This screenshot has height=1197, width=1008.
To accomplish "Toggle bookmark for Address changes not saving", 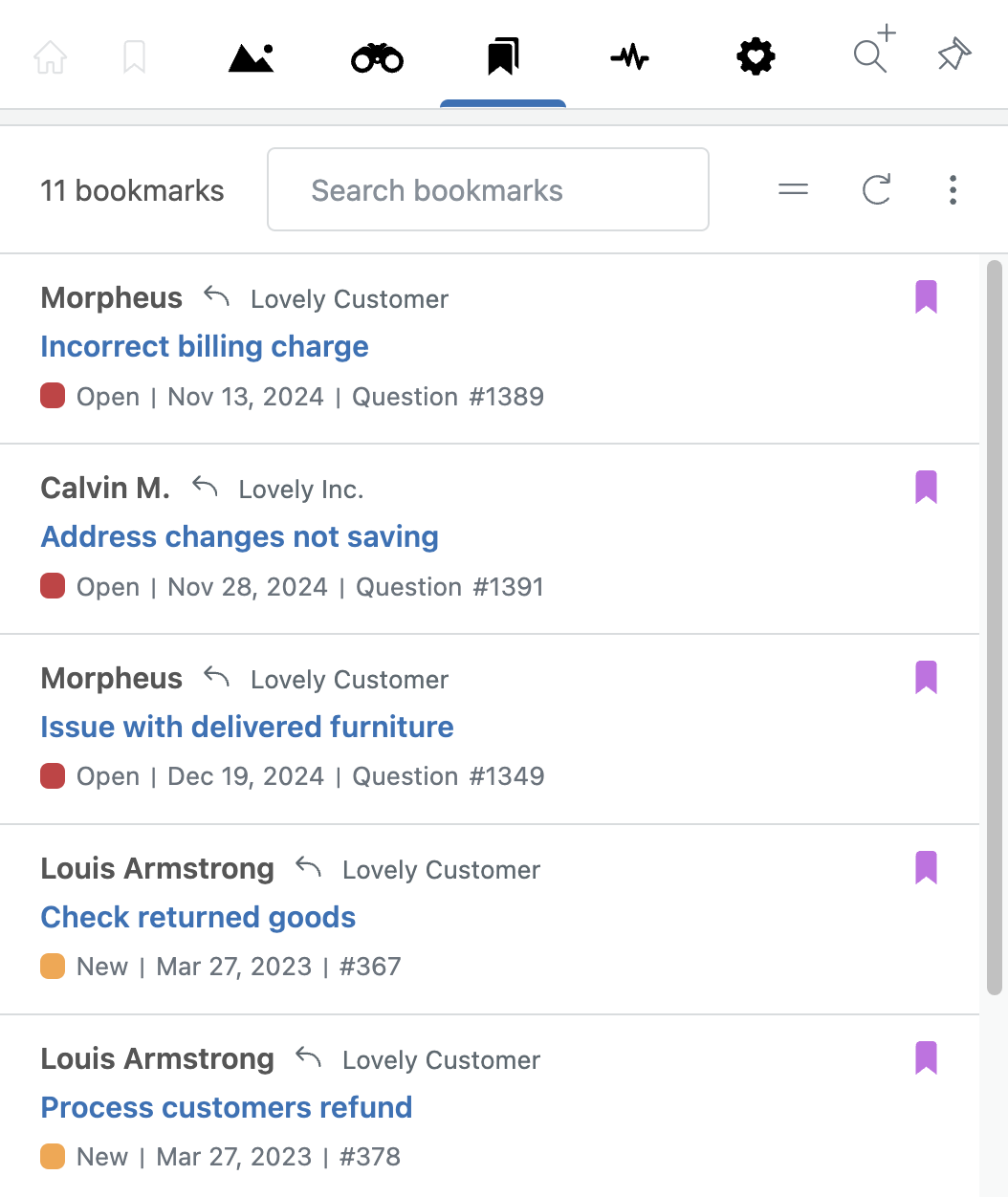I will click(926, 488).
